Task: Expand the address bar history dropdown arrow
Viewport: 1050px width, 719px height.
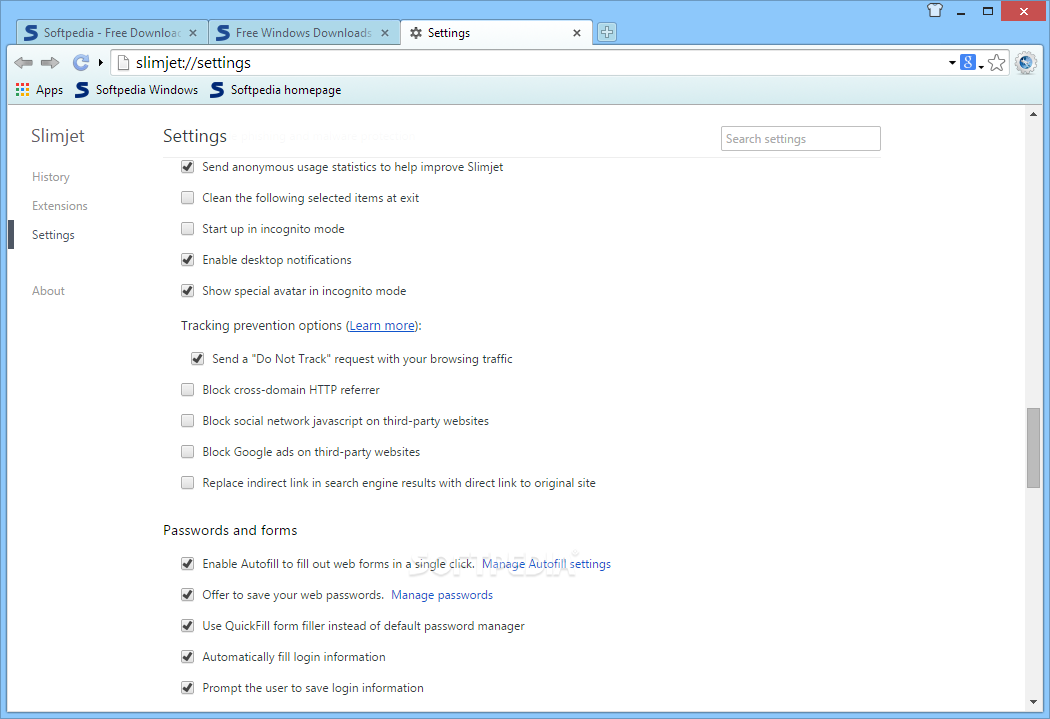Action: (952, 63)
